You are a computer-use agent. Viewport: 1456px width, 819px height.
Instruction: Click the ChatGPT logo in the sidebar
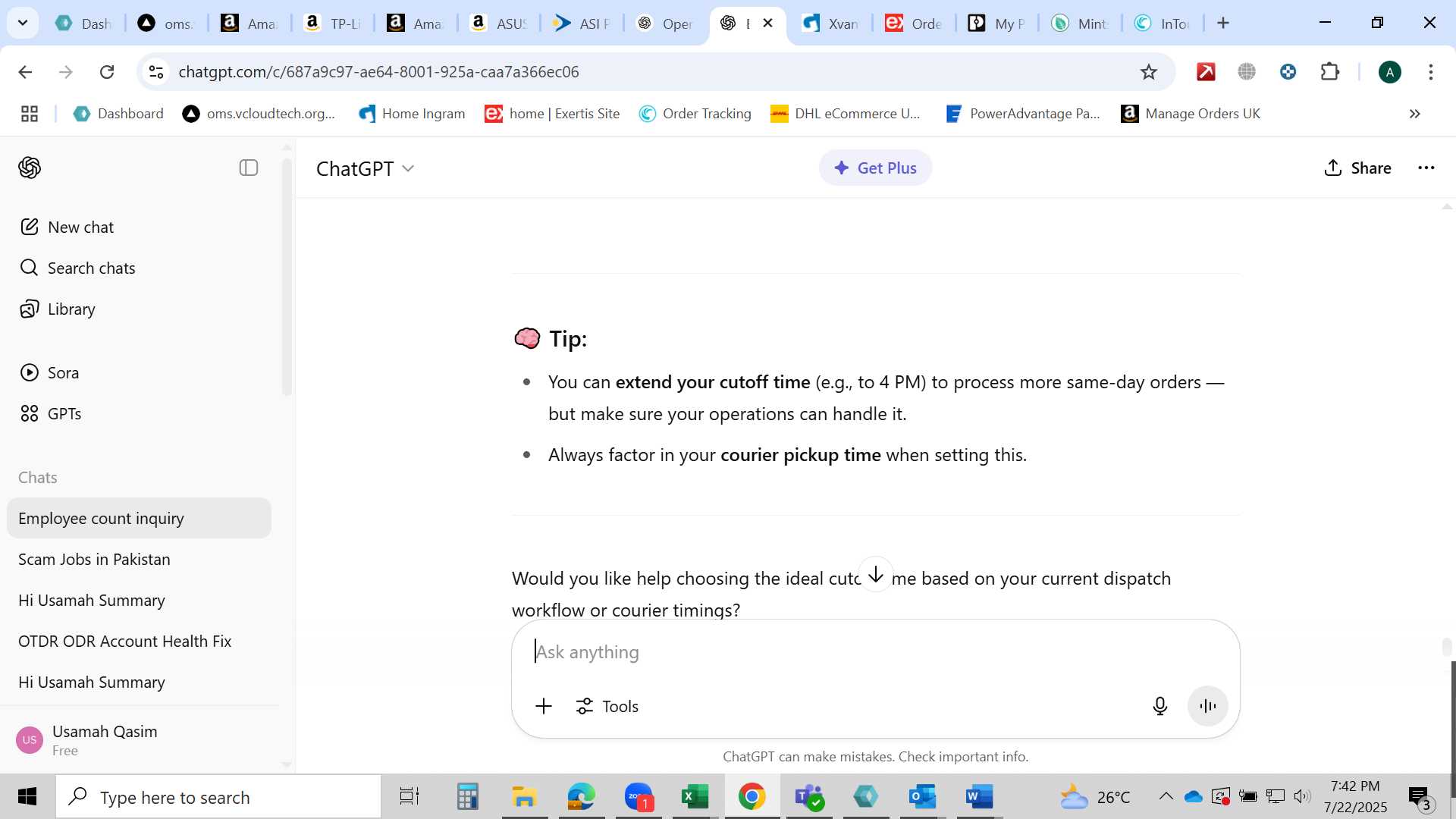click(30, 168)
